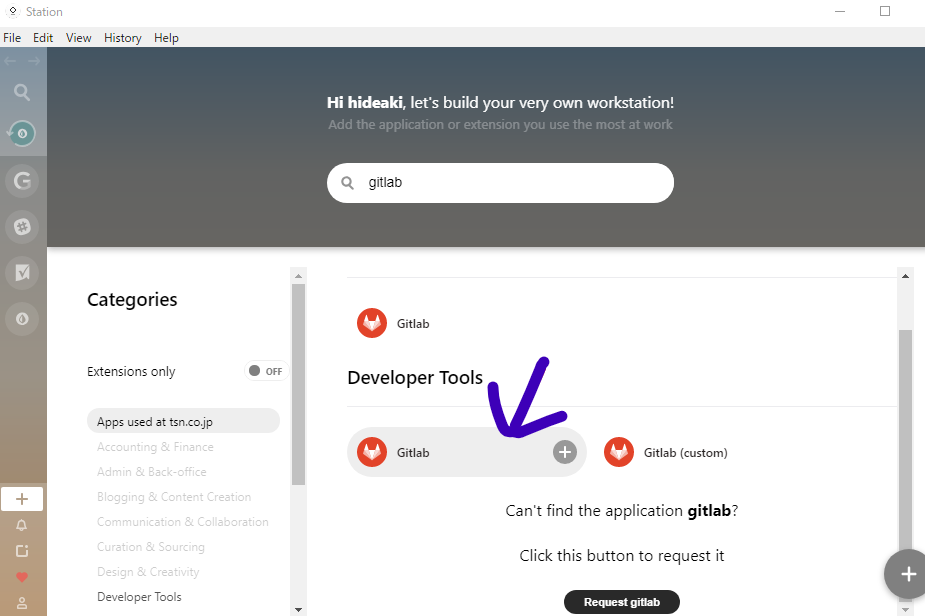Click the note icon in the sidebar
The height and width of the screenshot is (616, 925).
coord(22,551)
